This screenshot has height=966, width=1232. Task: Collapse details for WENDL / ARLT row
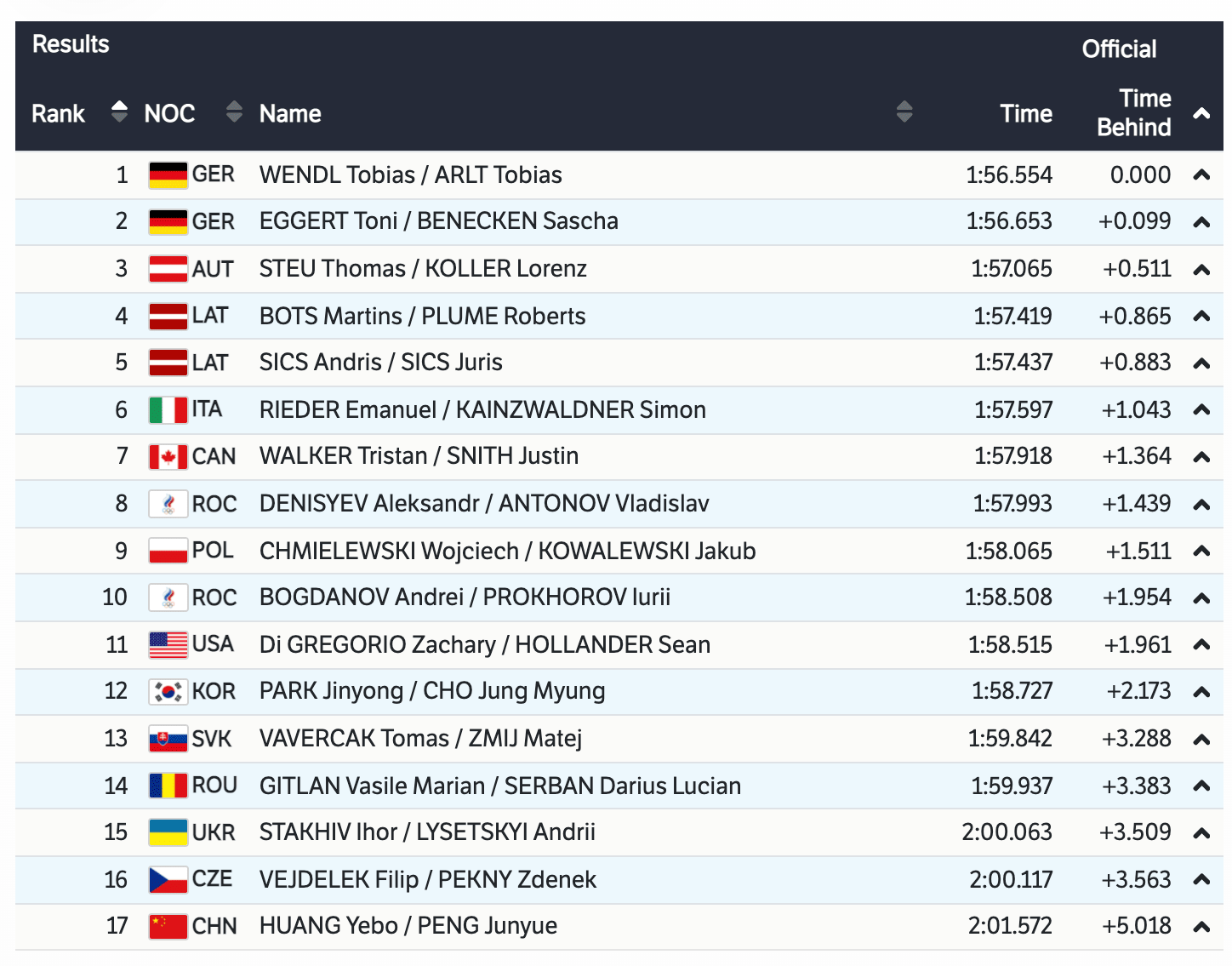pos(1201,175)
